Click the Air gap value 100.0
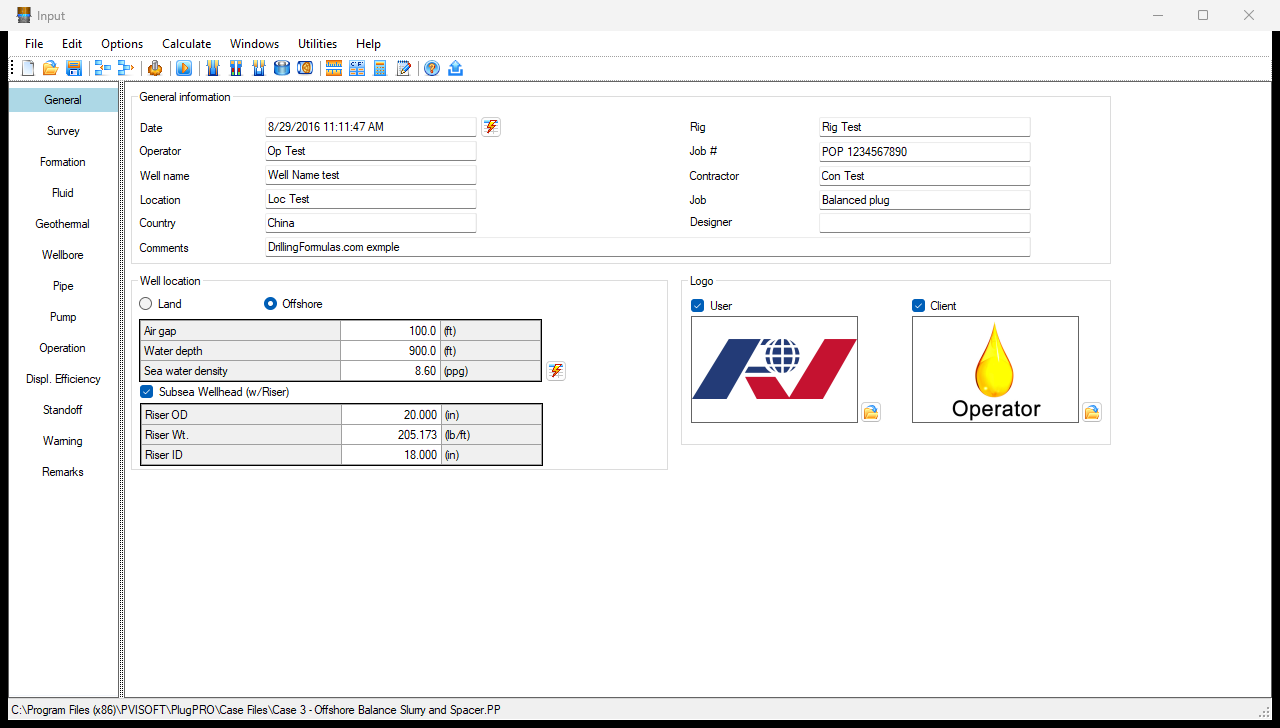This screenshot has height=728, width=1280. pos(390,331)
